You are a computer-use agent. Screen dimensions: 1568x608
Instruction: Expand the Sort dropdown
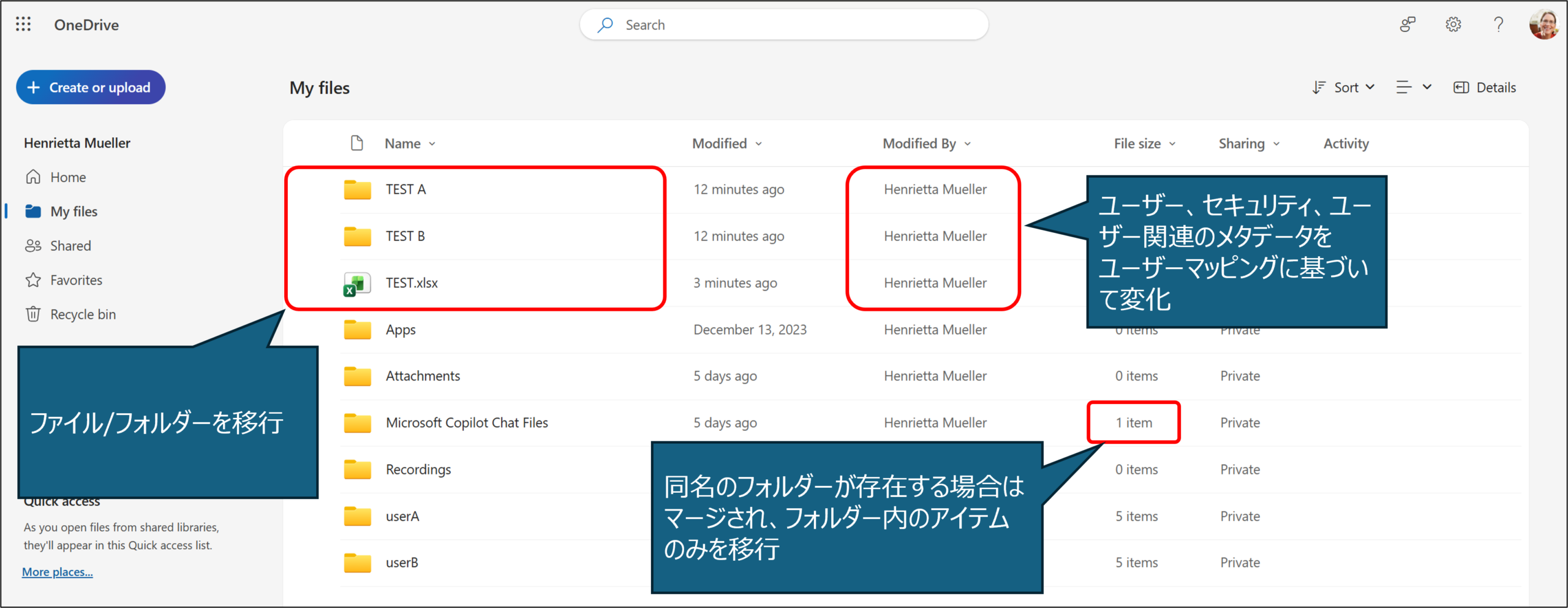pyautogui.click(x=1344, y=88)
